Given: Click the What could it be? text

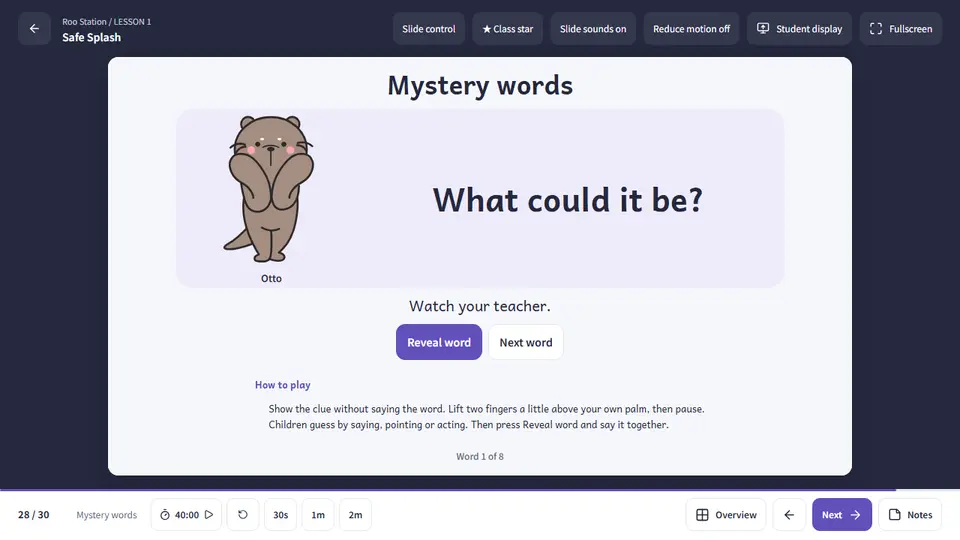Looking at the screenshot, I should tap(568, 200).
